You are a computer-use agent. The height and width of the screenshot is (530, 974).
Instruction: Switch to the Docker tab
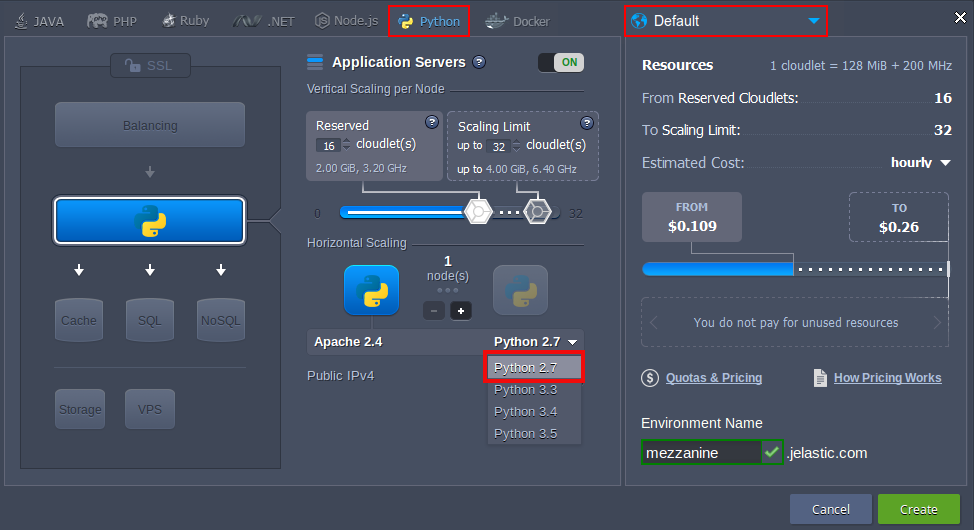pyautogui.click(x=518, y=21)
